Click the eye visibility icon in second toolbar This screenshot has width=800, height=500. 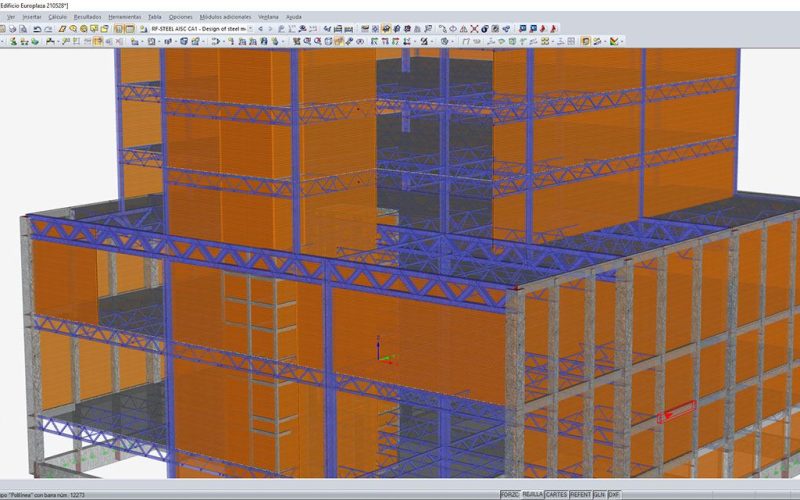[x=360, y=41]
